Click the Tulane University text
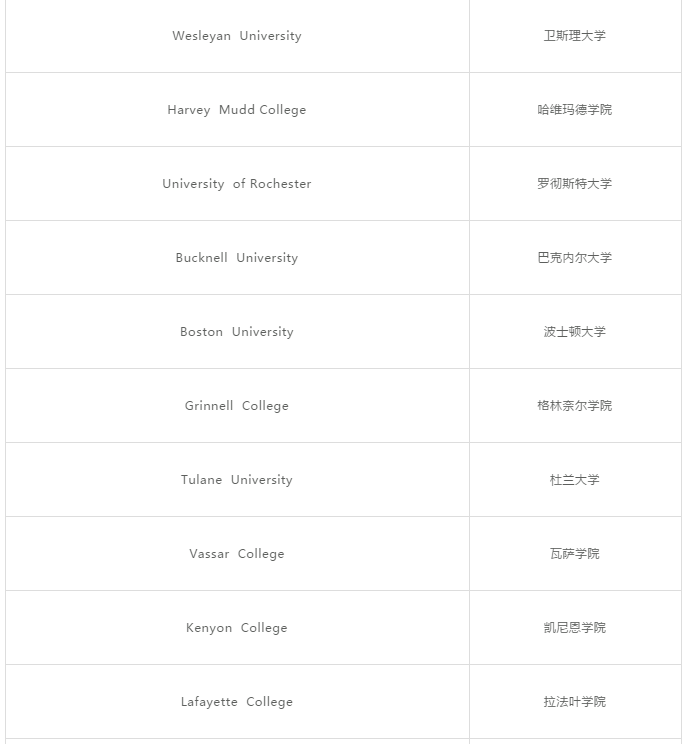This screenshot has width=686, height=744. [237, 480]
